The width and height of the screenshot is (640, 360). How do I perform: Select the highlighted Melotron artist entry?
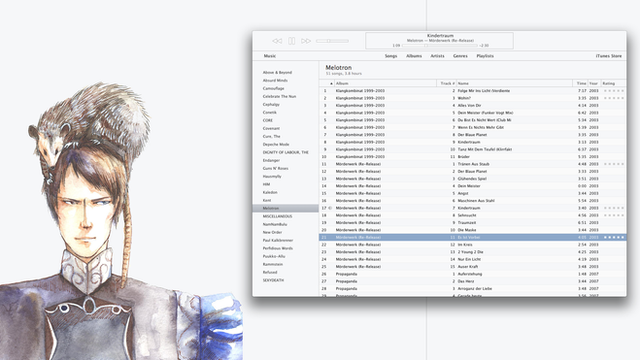[285, 208]
